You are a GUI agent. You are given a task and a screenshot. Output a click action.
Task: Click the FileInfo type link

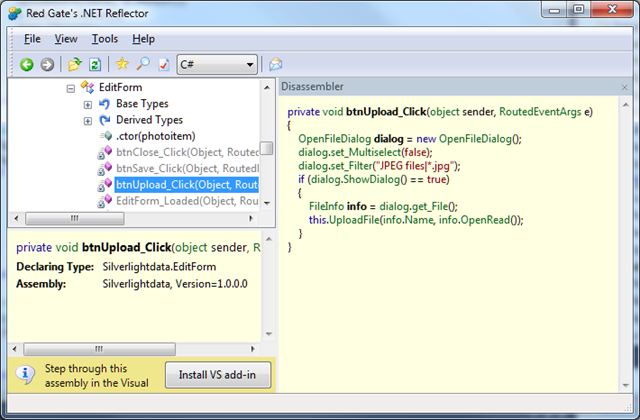pyautogui.click(x=326, y=206)
